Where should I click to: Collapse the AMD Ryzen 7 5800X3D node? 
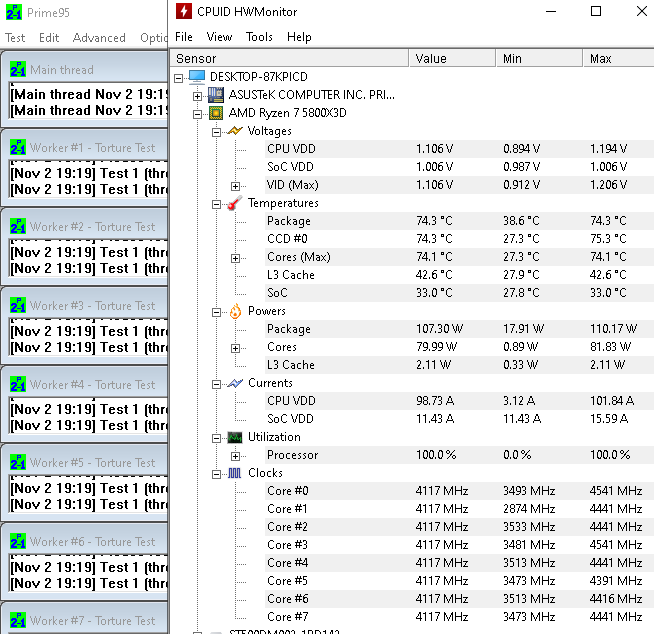tap(197, 114)
